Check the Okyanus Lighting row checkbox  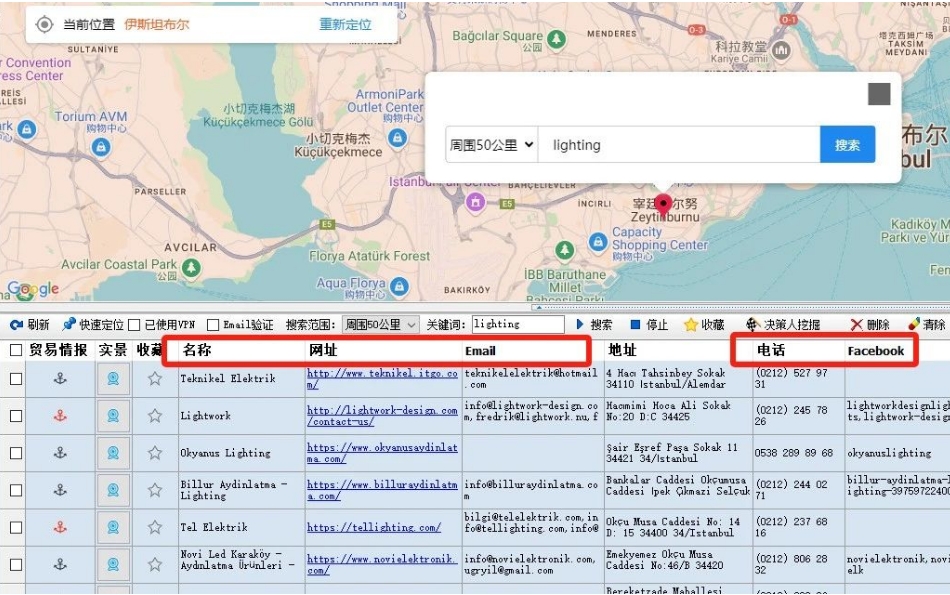16,453
